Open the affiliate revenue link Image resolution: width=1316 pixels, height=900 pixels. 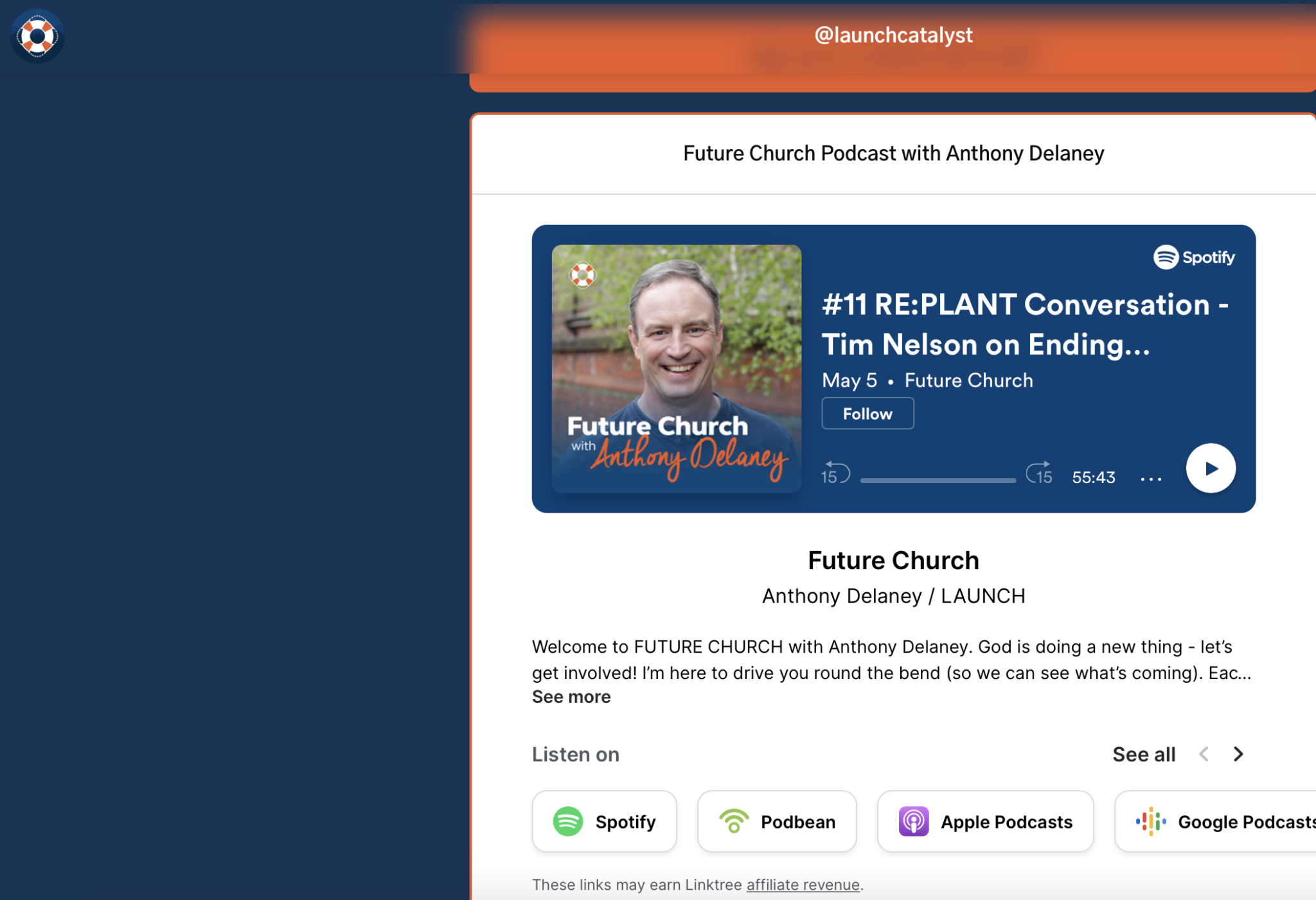803,885
